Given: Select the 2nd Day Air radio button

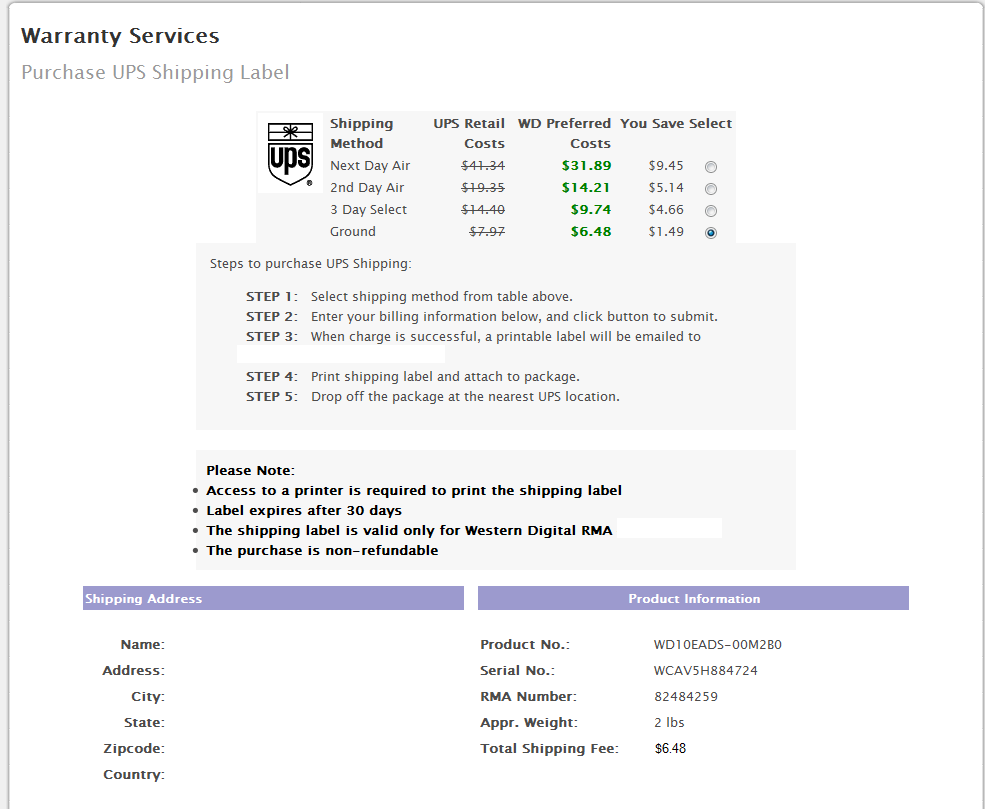Looking at the screenshot, I should click(710, 188).
